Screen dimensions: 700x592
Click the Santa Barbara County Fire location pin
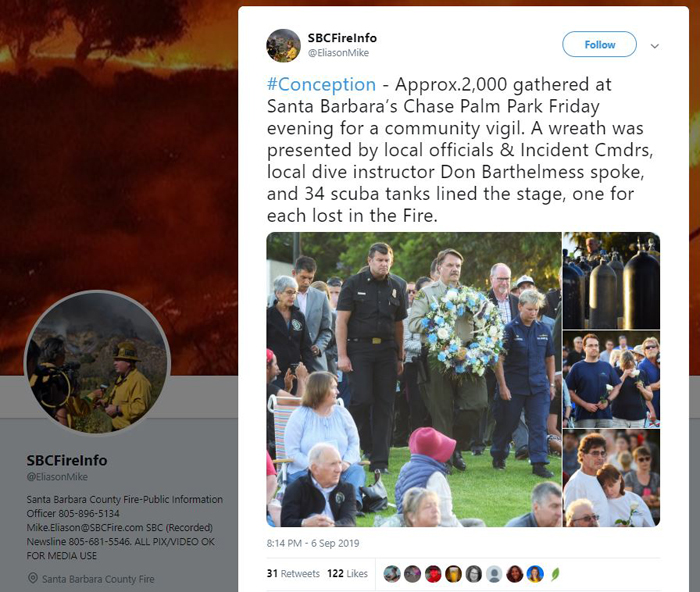coord(33,579)
